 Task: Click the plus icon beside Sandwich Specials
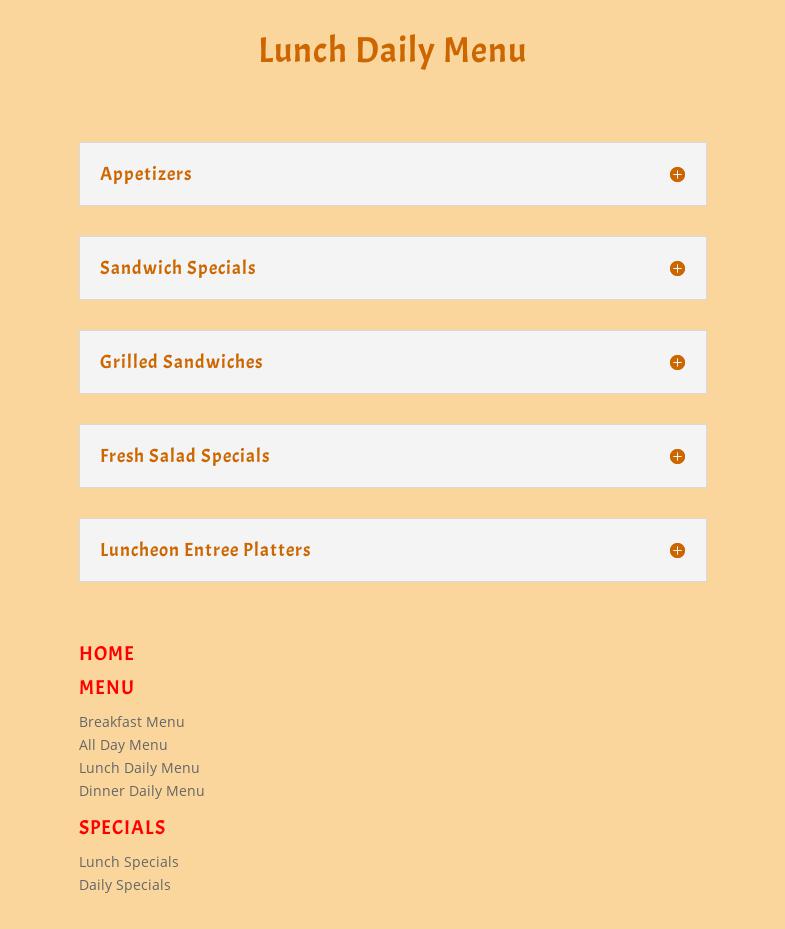click(677, 268)
